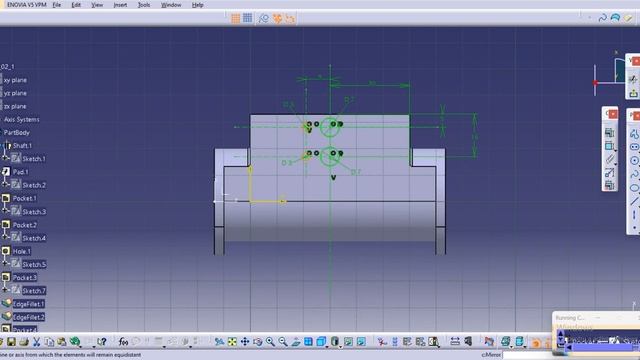This screenshot has width=640, height=360.
Task: Select the Circle tool in sketch toolbar
Action: tap(634, 160)
